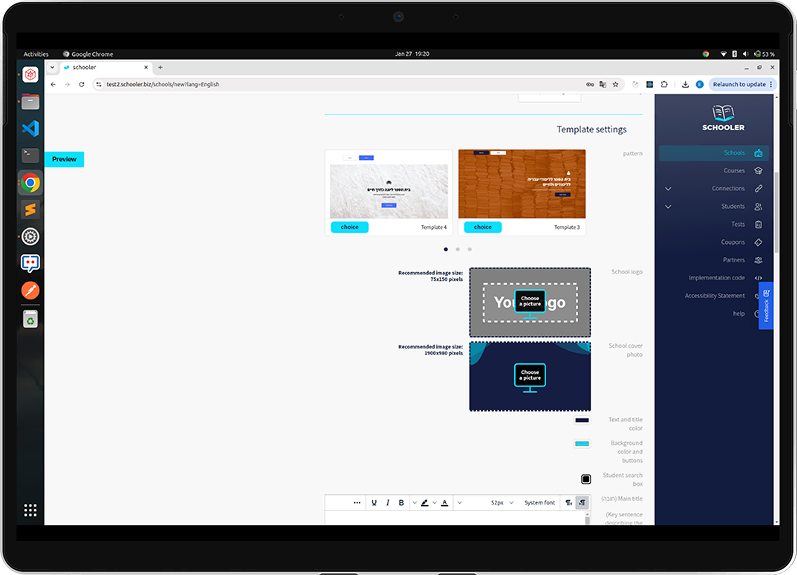Launch Visual Studio Code from the dock
The image size is (797, 575).
click(30, 128)
